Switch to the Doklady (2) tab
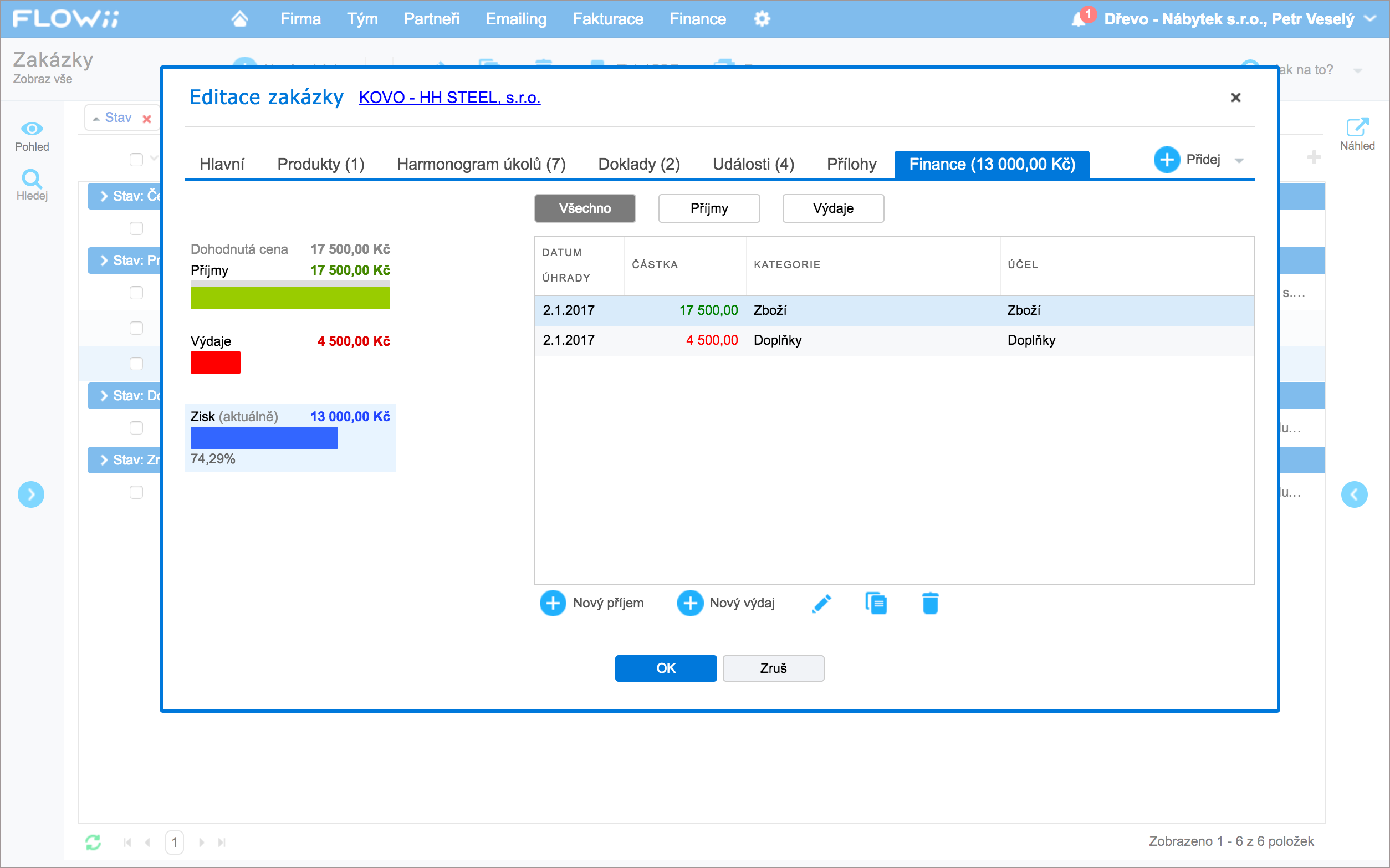The width and height of the screenshot is (1390, 868). [639, 165]
